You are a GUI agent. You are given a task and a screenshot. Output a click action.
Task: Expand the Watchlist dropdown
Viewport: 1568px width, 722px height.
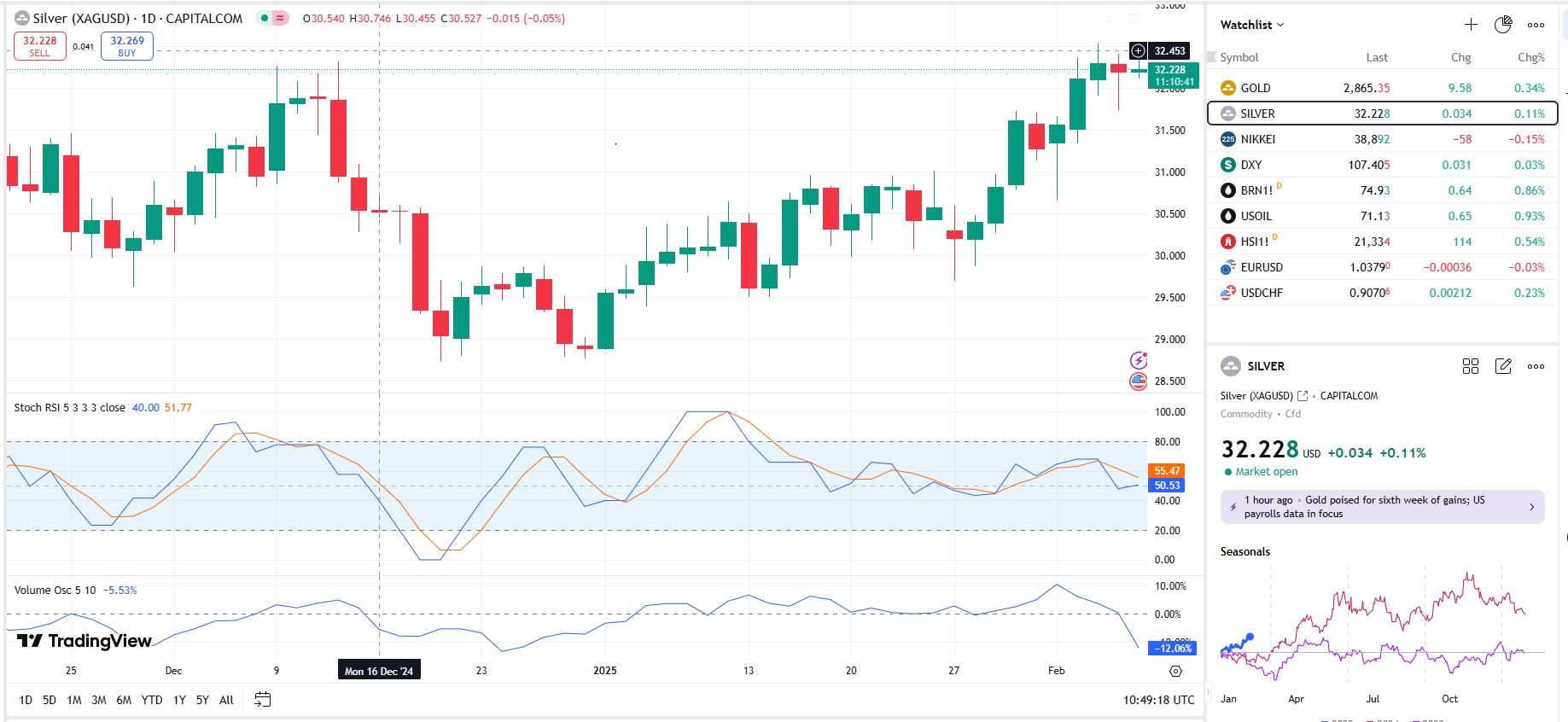tap(1252, 25)
